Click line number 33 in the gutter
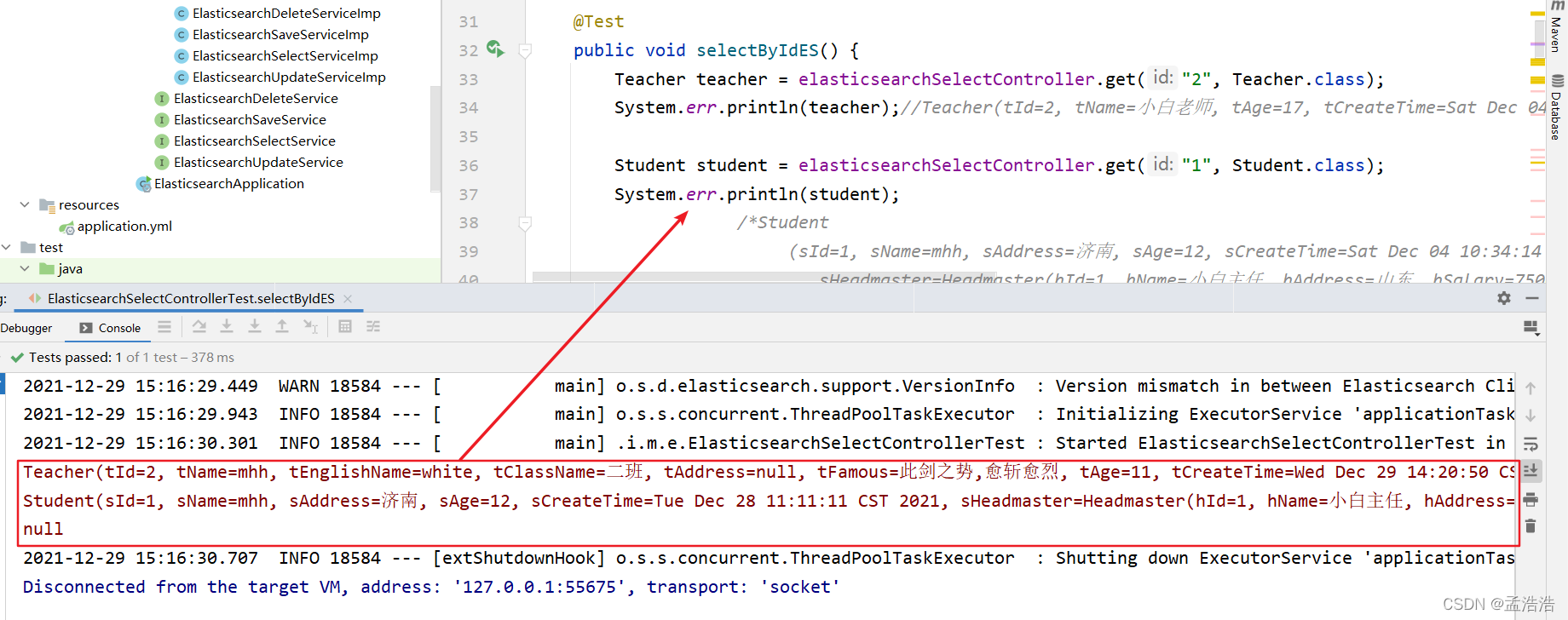Viewport: 1568px width, 620px height. pyautogui.click(x=469, y=79)
